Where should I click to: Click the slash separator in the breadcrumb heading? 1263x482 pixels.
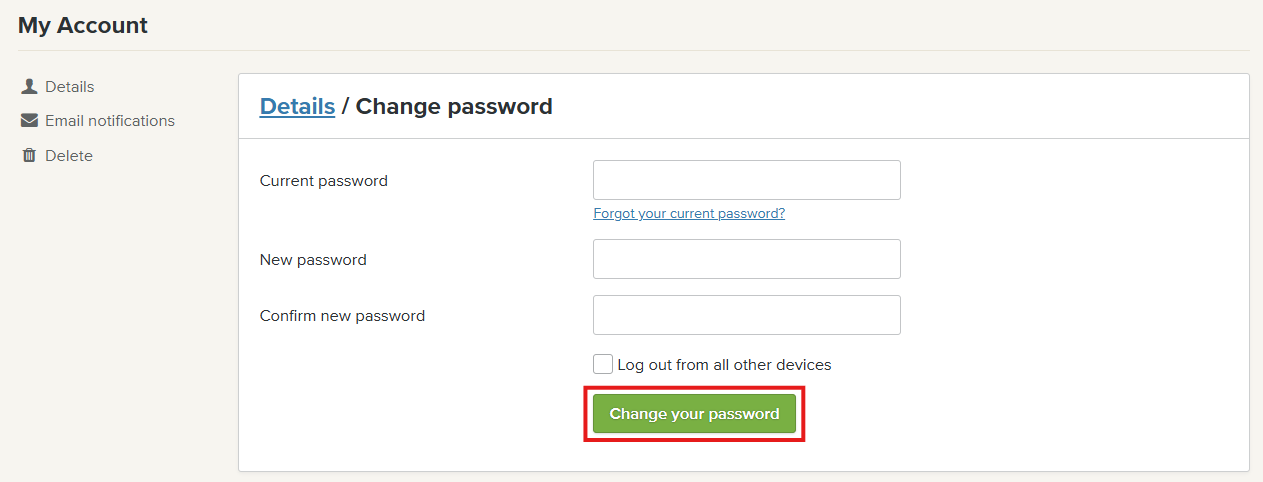[x=345, y=106]
